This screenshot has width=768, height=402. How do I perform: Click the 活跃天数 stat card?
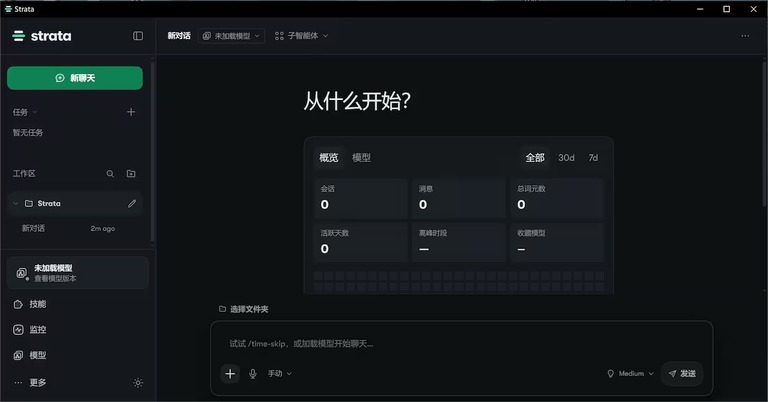[361, 242]
